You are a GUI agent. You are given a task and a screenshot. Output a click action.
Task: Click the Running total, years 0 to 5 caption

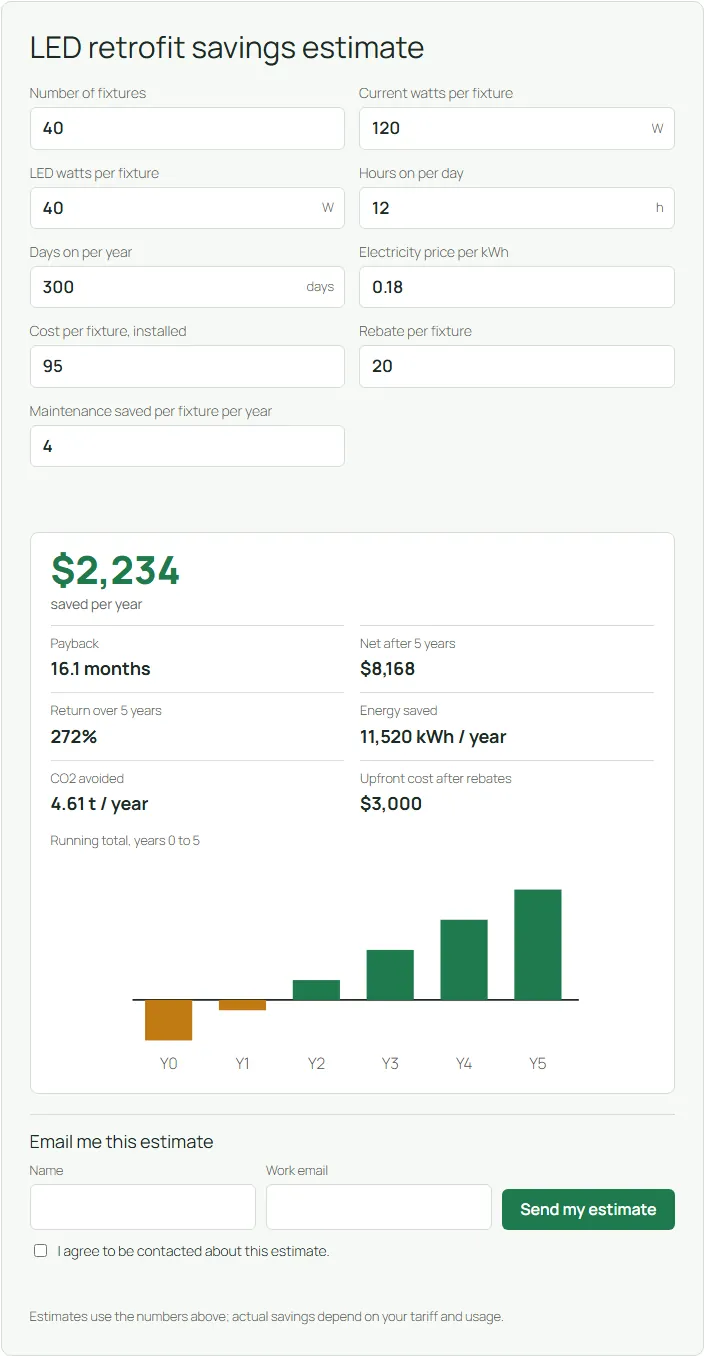(x=125, y=841)
